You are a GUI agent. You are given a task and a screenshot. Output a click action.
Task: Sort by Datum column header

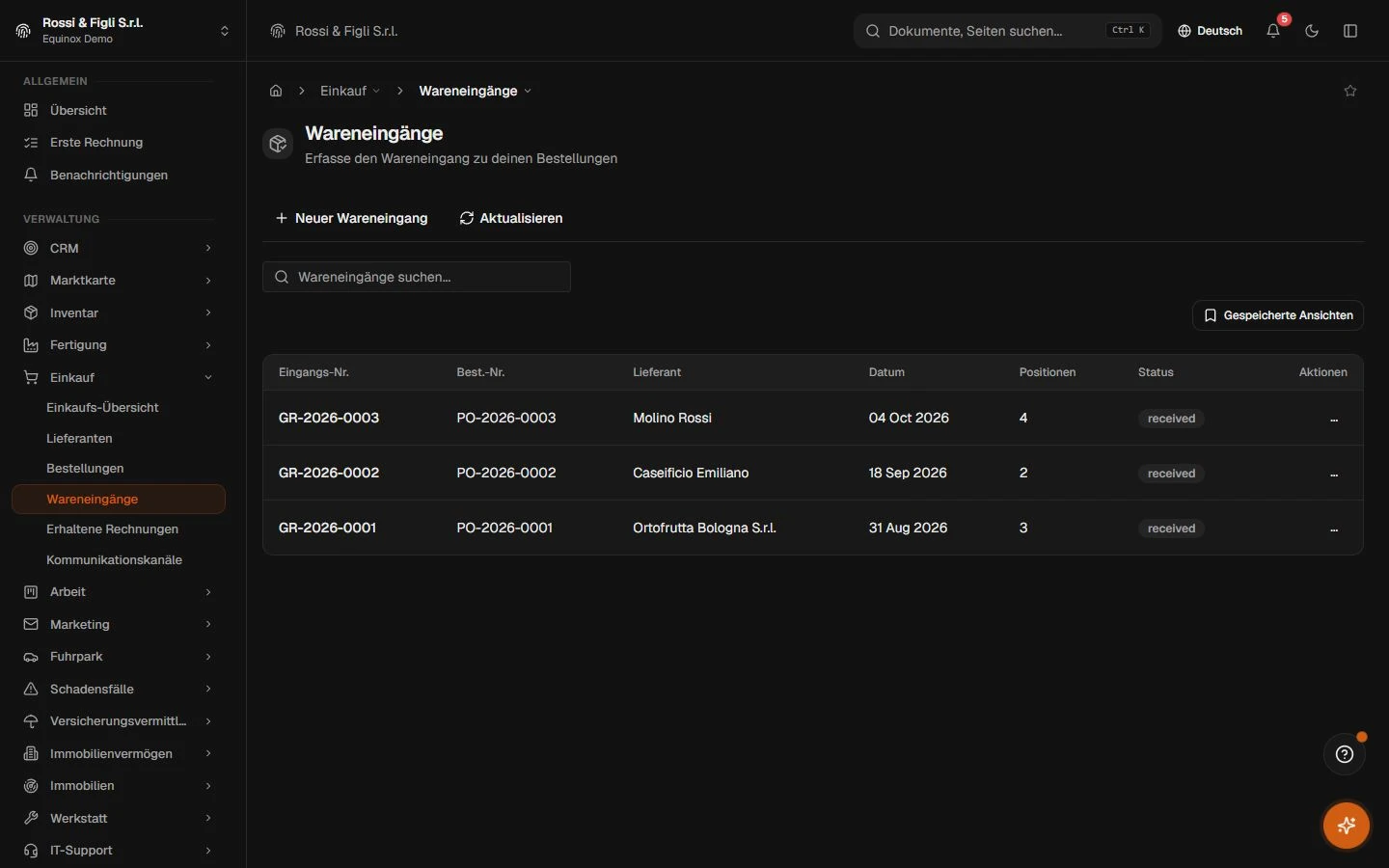click(x=886, y=372)
